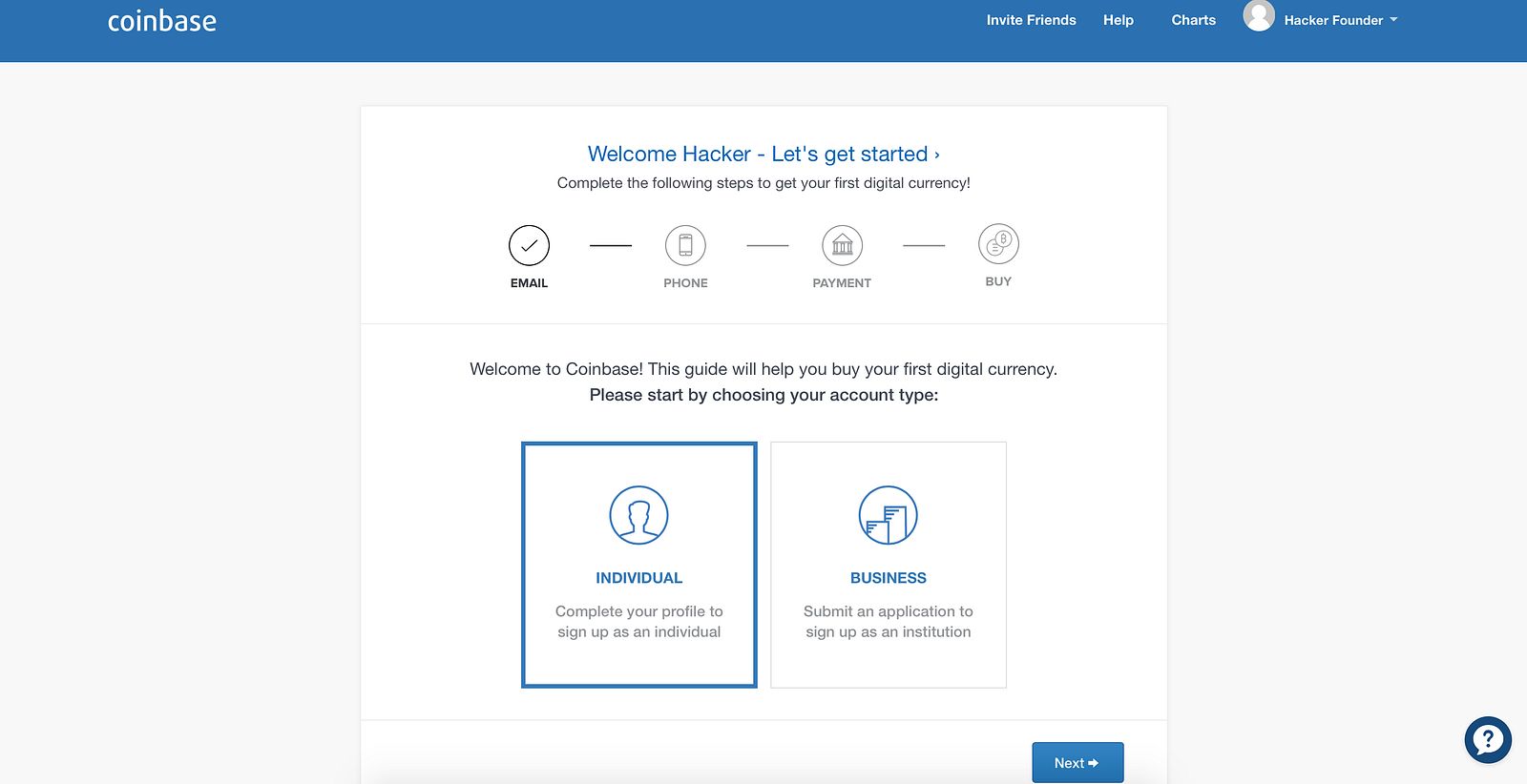Click the INDIVIDUAL heading text
Image resolution: width=1527 pixels, height=784 pixels.
639,578
